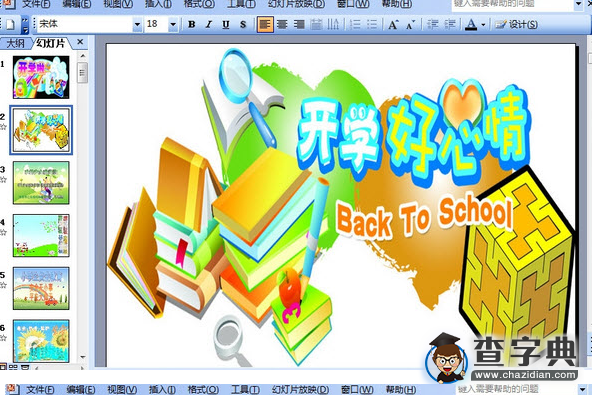Apply the font color A swatch
592x395 pixels.
coord(470,25)
